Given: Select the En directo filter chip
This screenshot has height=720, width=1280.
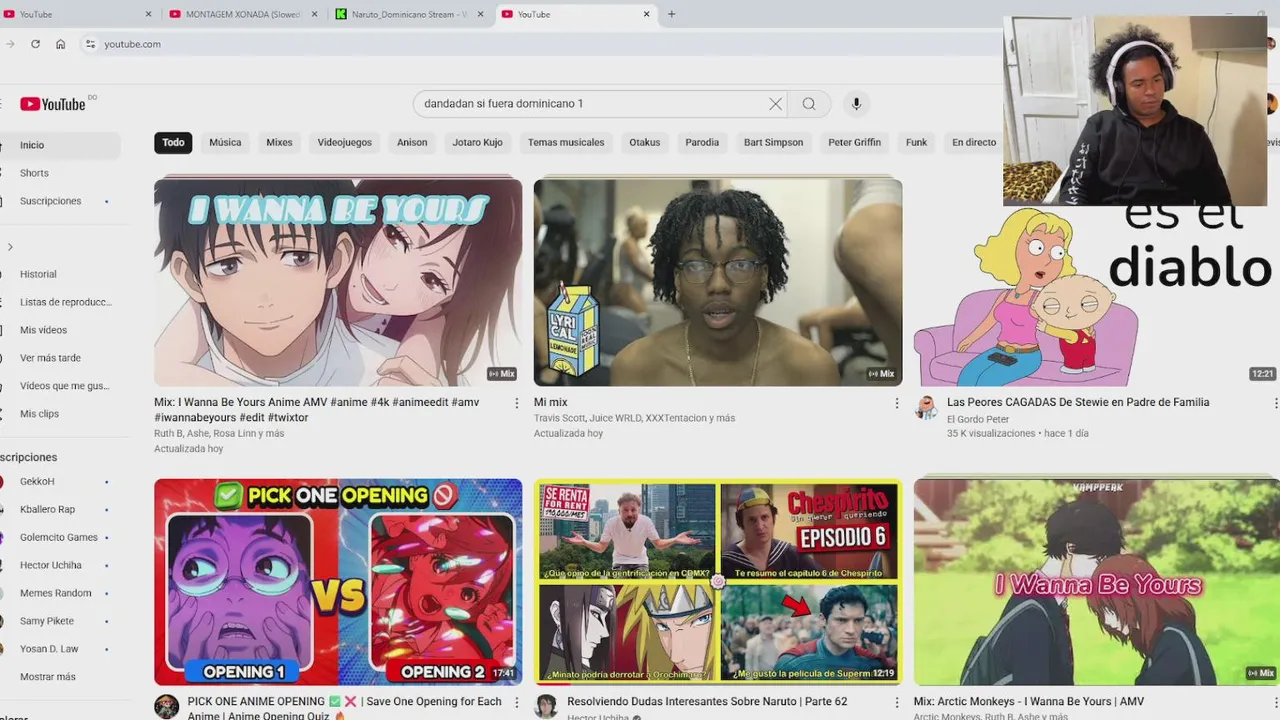Looking at the screenshot, I should coord(974,142).
